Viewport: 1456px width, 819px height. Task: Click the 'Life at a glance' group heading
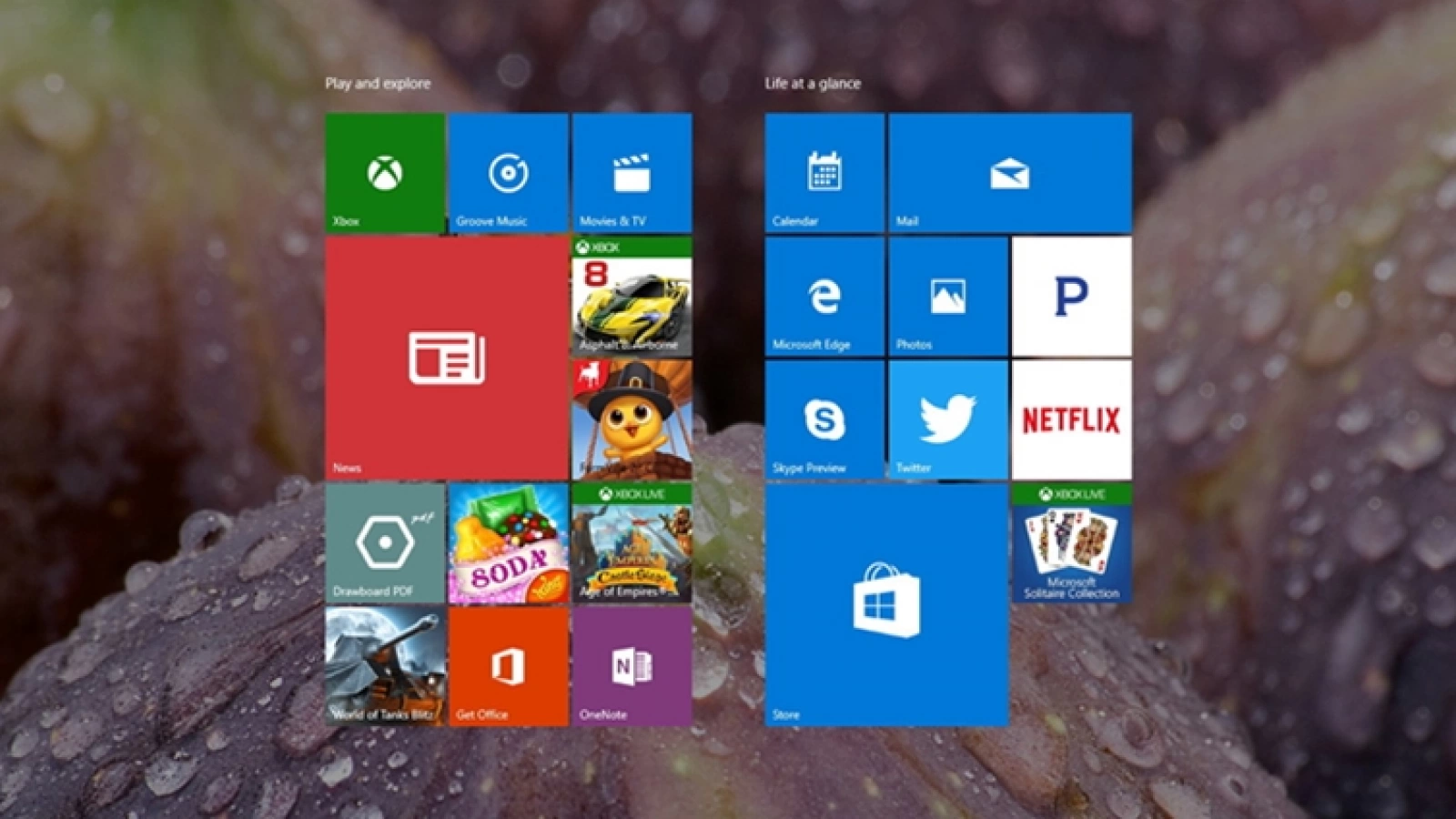[x=813, y=84]
